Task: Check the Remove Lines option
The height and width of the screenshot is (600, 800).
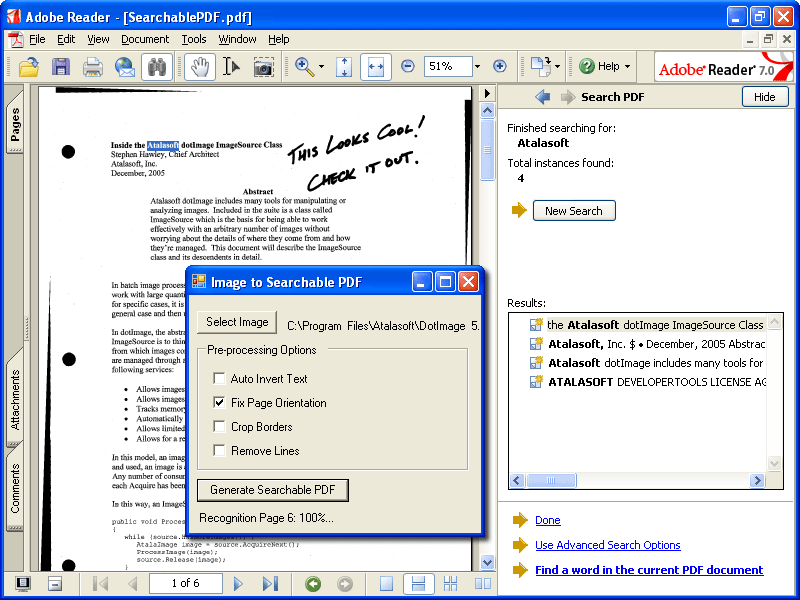Action: point(219,451)
